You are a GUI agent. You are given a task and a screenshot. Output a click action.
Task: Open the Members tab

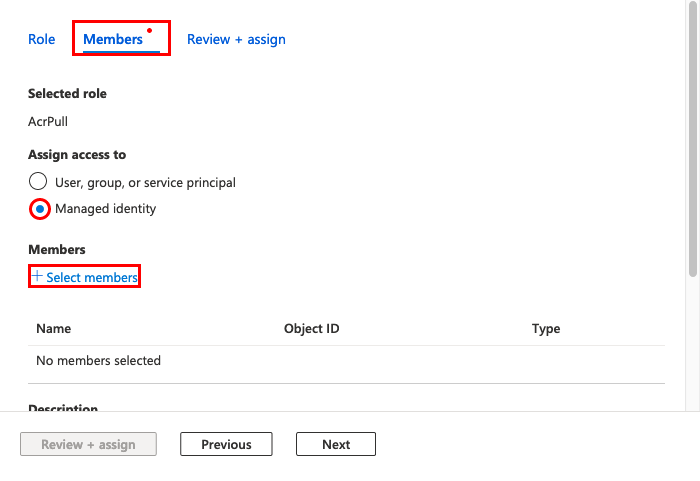point(113,39)
